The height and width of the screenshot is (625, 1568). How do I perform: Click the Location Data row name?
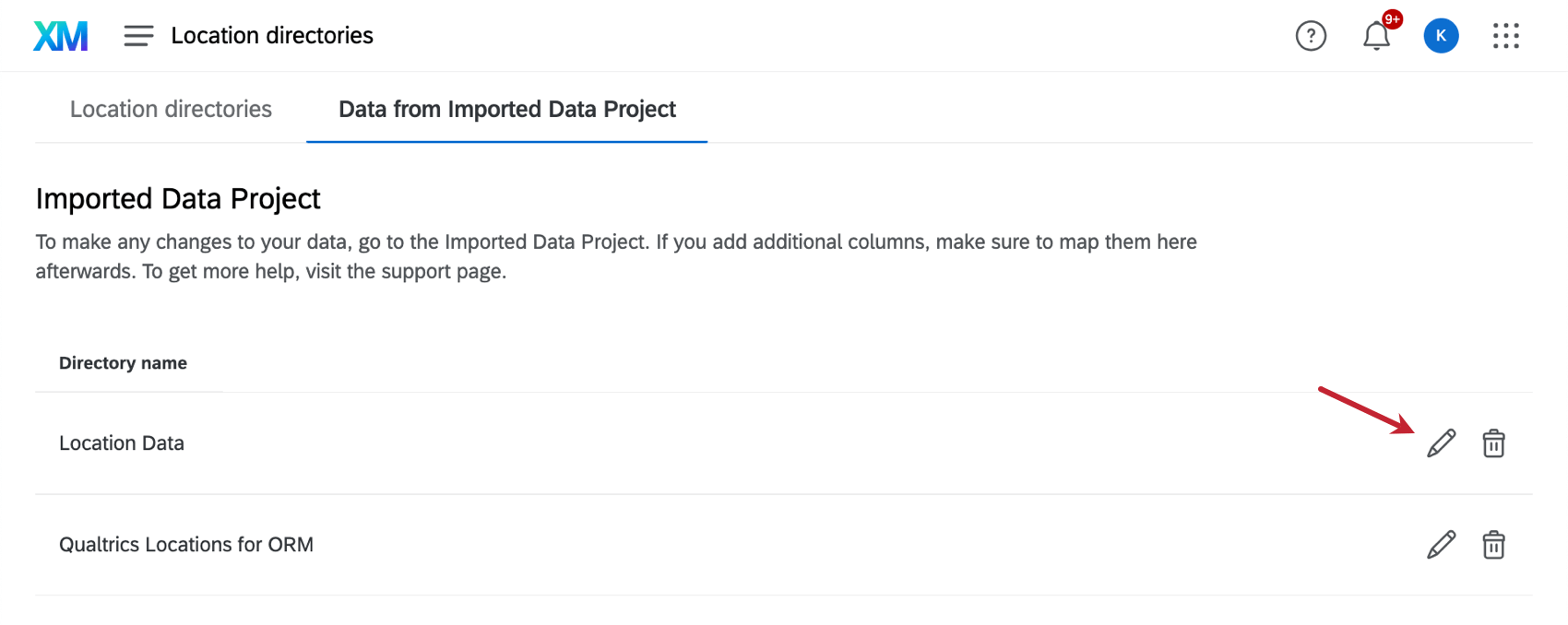click(121, 442)
